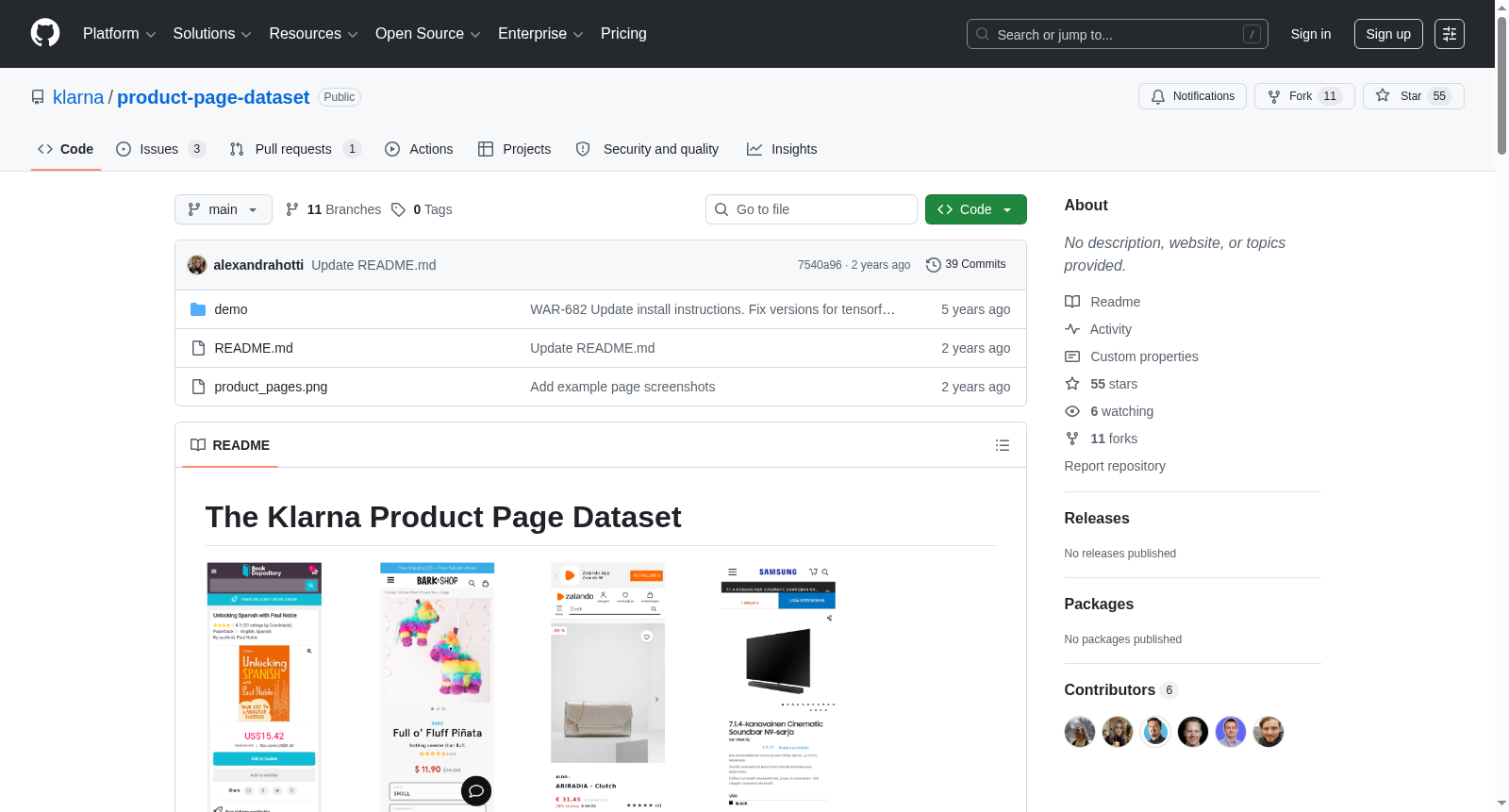Click the Sign in link
This screenshot has width=1509, height=812.
pos(1311,34)
